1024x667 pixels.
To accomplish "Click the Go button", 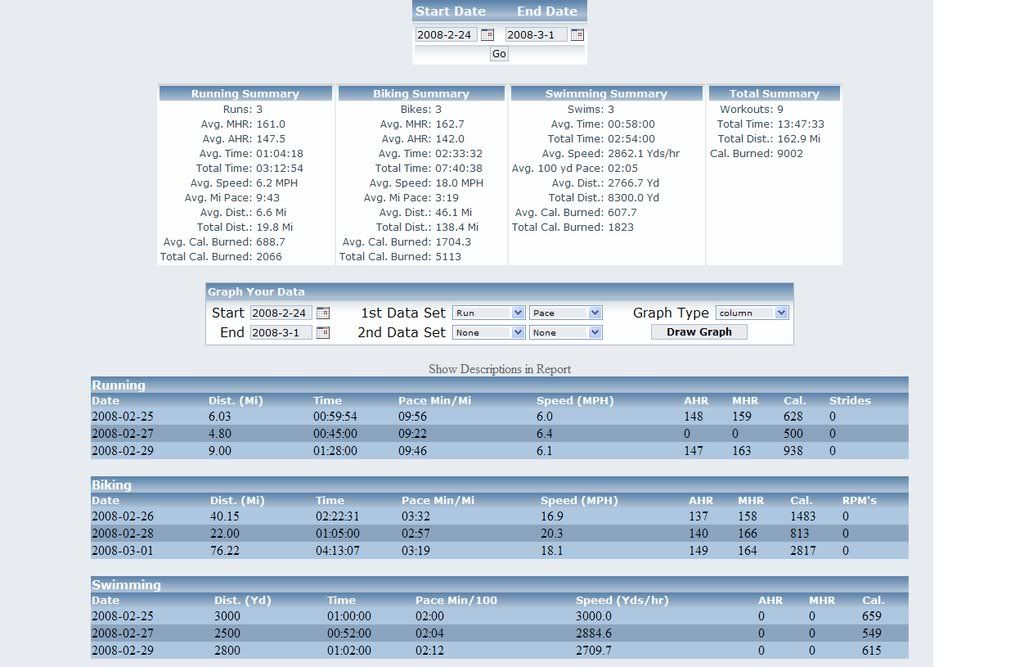I will click(x=499, y=54).
